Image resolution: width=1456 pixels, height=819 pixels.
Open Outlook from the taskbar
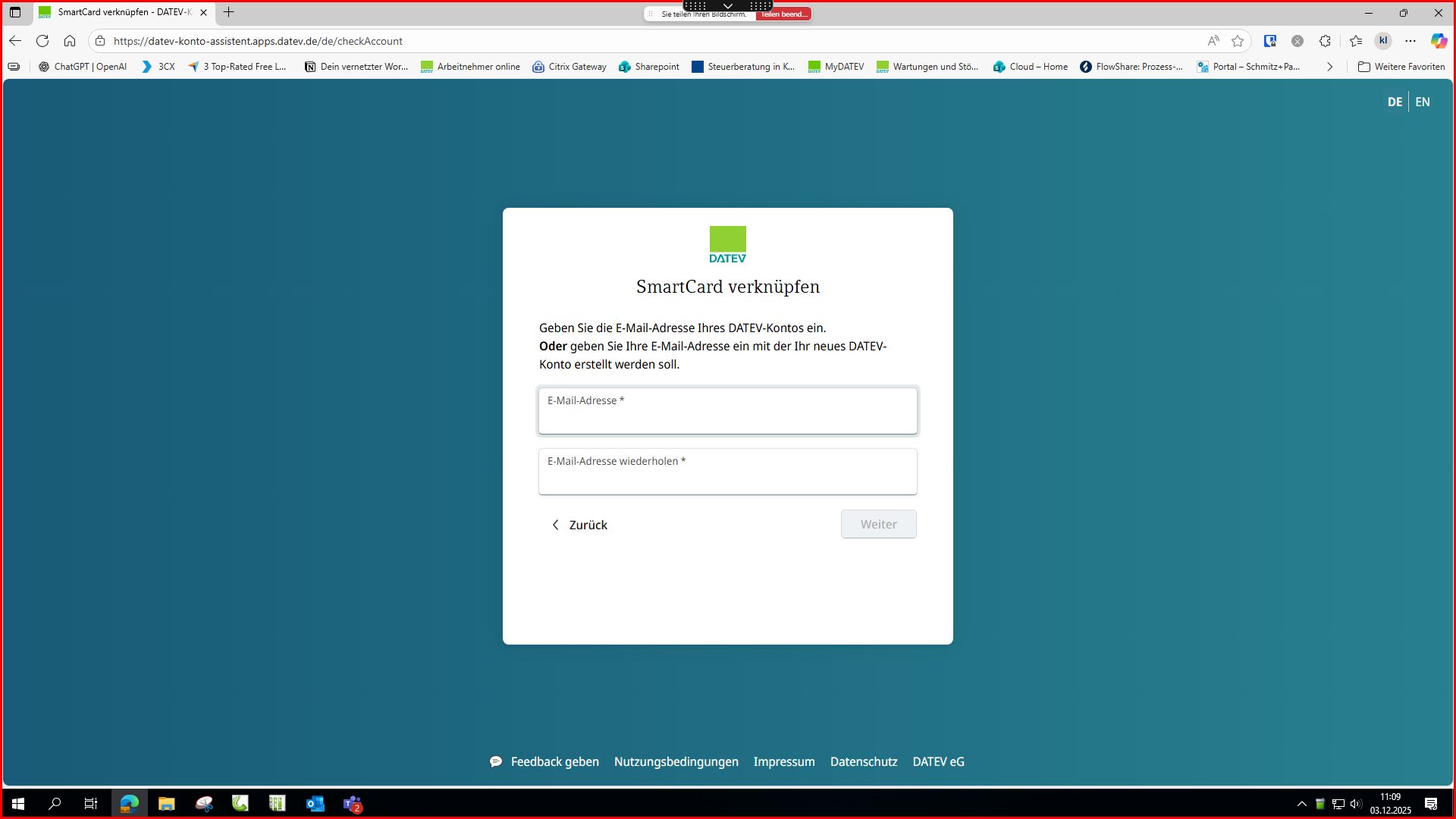pyautogui.click(x=315, y=804)
